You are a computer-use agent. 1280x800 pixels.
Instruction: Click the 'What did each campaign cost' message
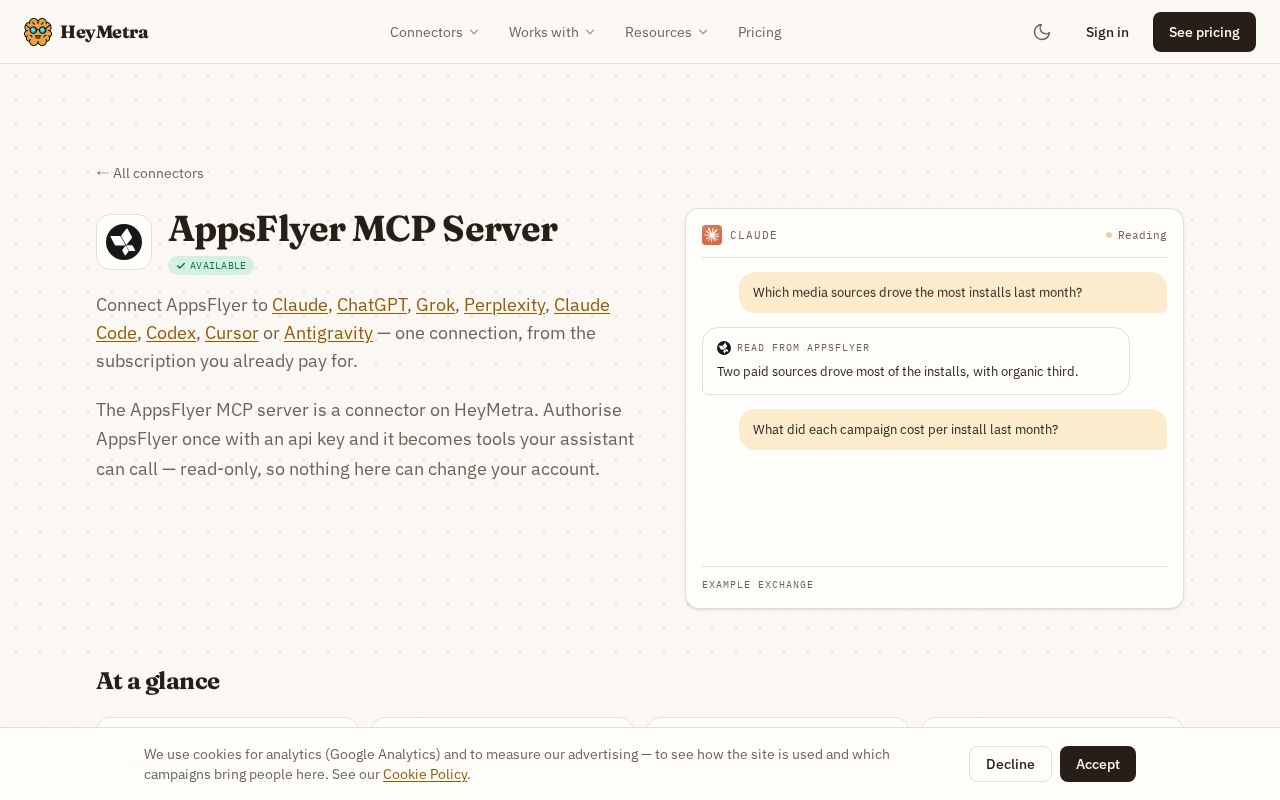point(953,430)
